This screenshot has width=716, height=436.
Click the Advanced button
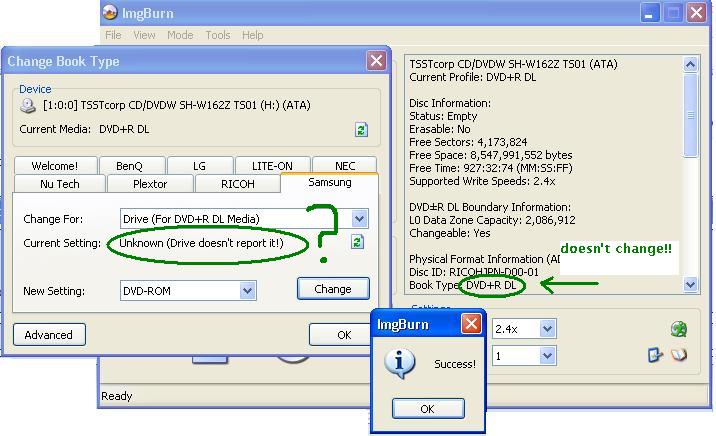49,335
